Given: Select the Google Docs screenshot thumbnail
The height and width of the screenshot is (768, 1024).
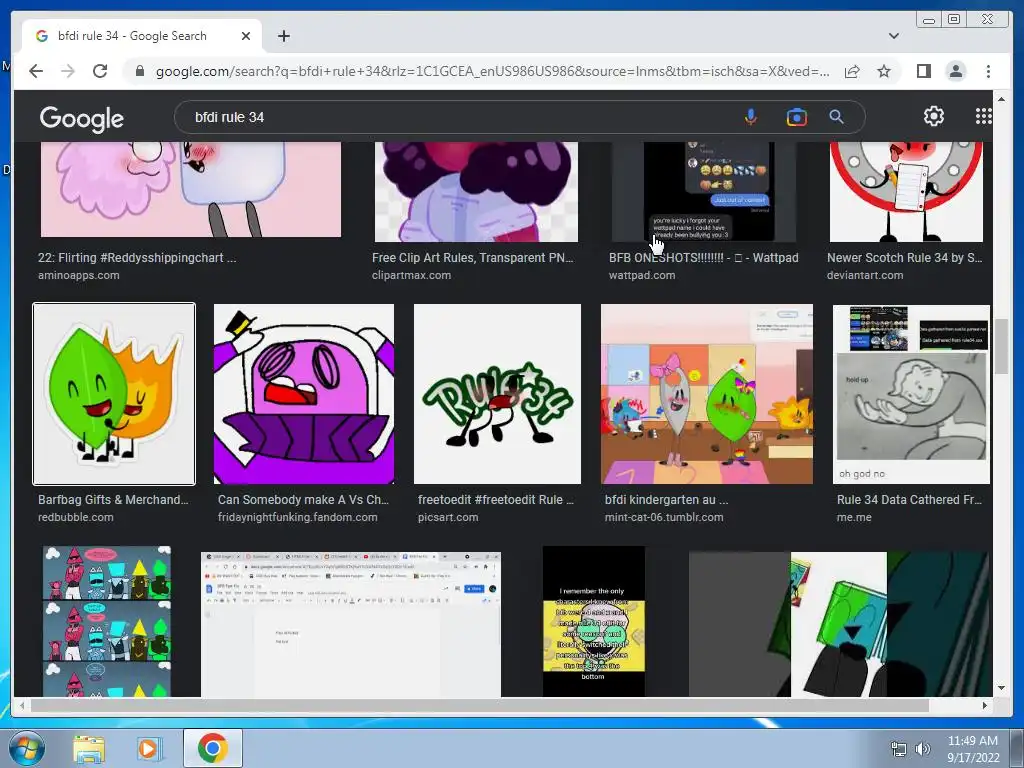Looking at the screenshot, I should pos(351,624).
